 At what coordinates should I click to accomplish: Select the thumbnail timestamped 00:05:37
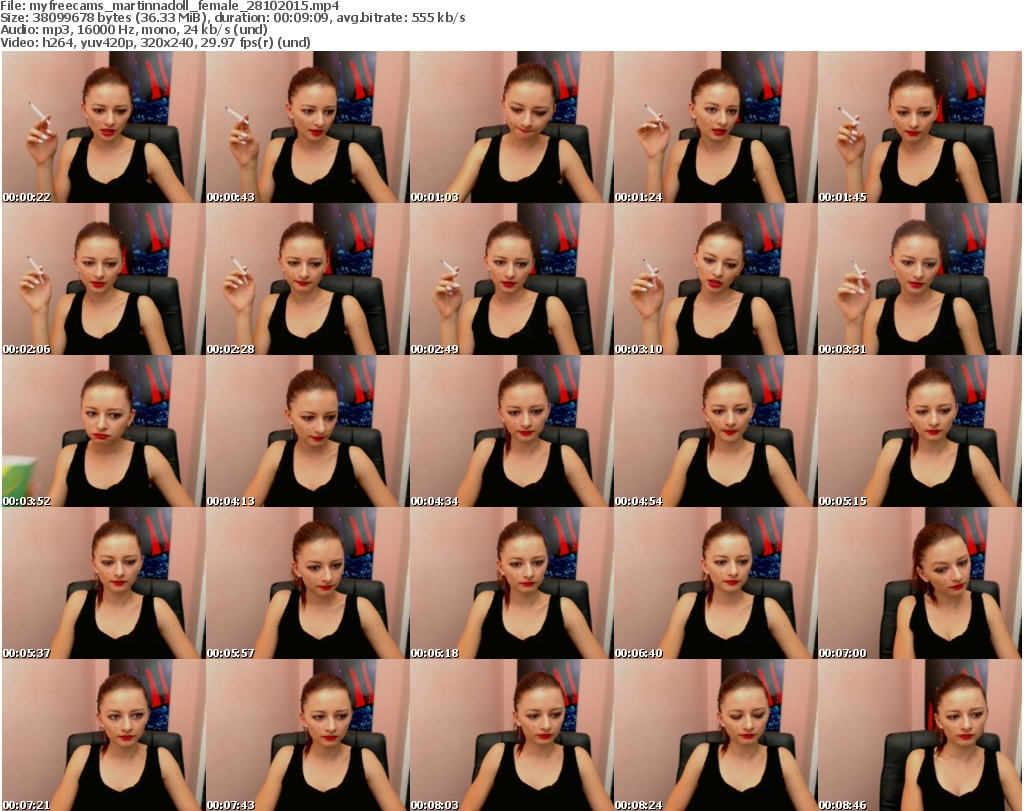pos(104,583)
